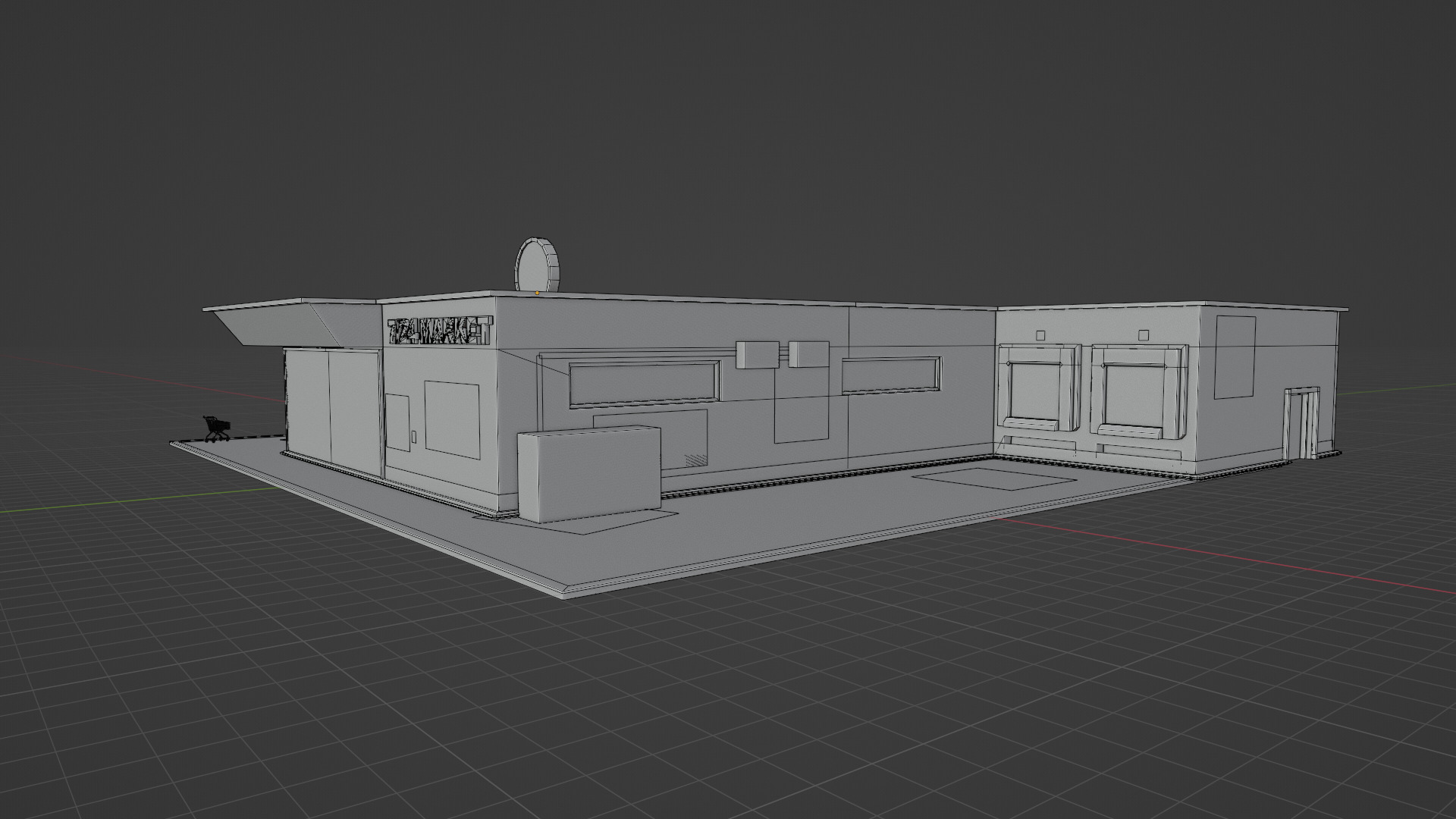
Task: Select the round sign on the roof
Action: pyautogui.click(x=538, y=264)
